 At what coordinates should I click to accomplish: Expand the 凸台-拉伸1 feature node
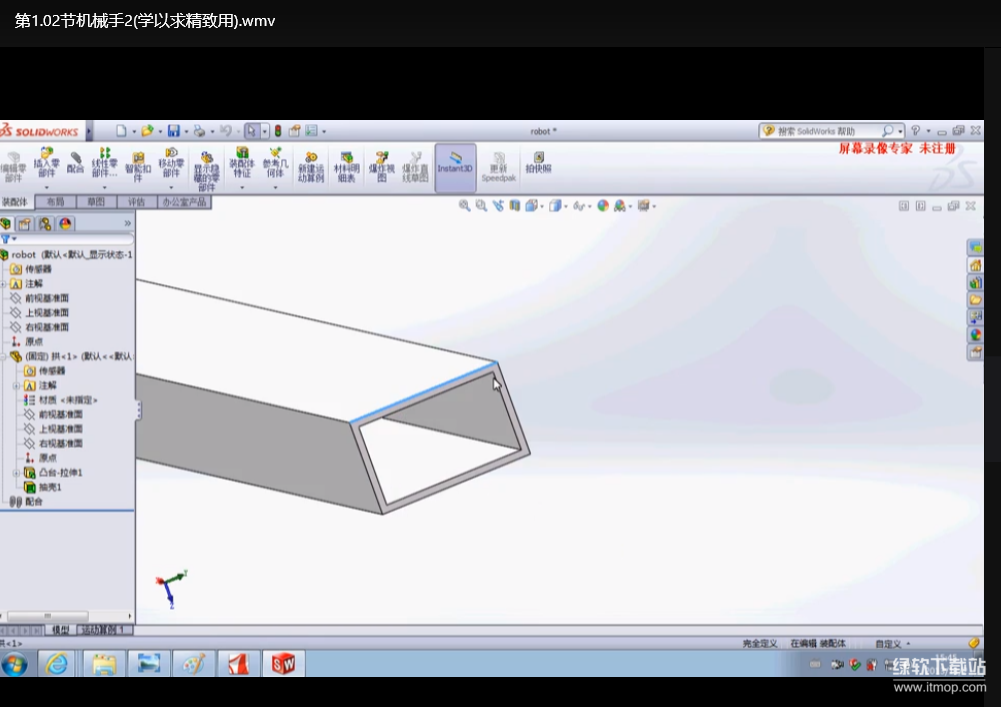(x=16, y=473)
